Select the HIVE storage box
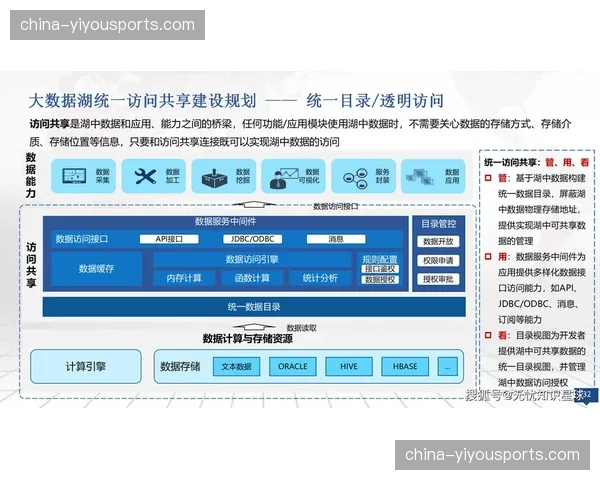 pos(349,366)
